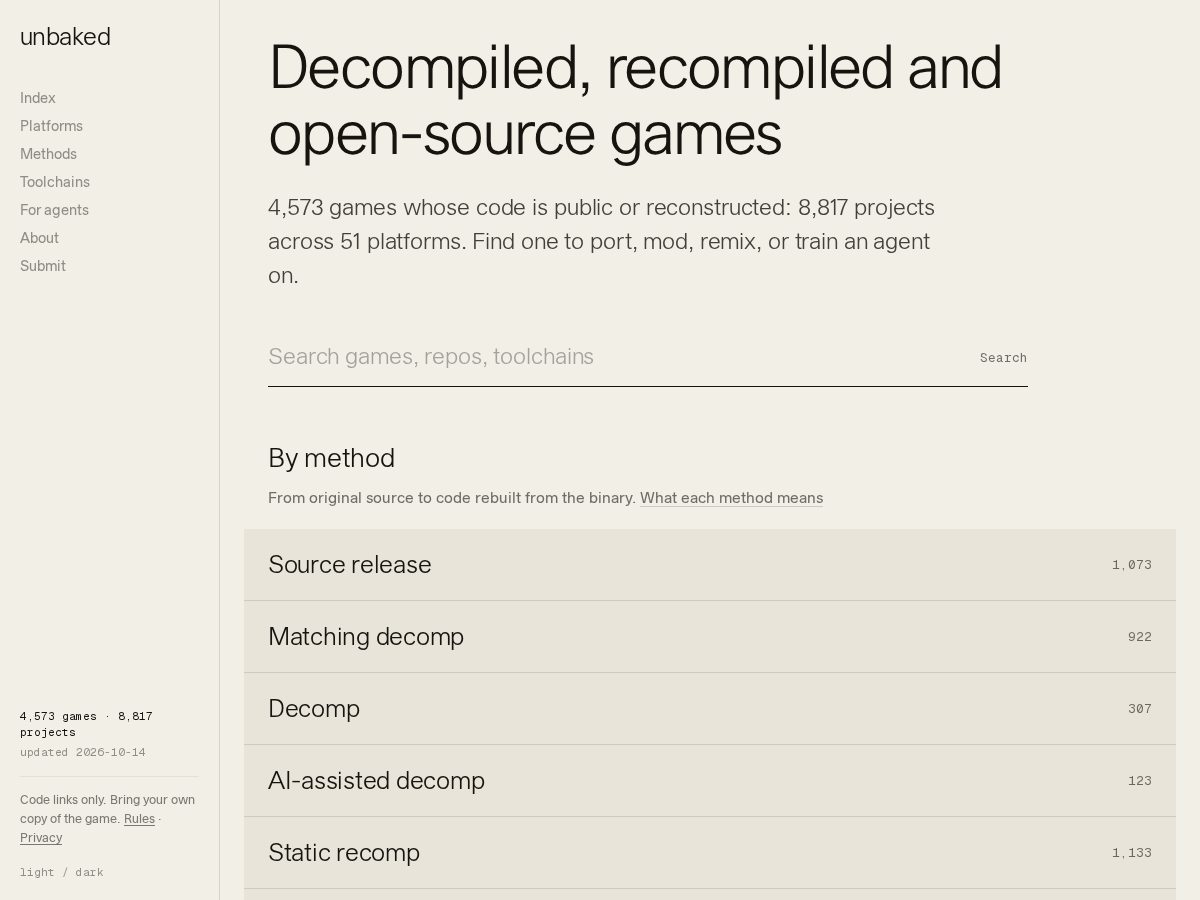Open the Source release method row

pos(710,565)
